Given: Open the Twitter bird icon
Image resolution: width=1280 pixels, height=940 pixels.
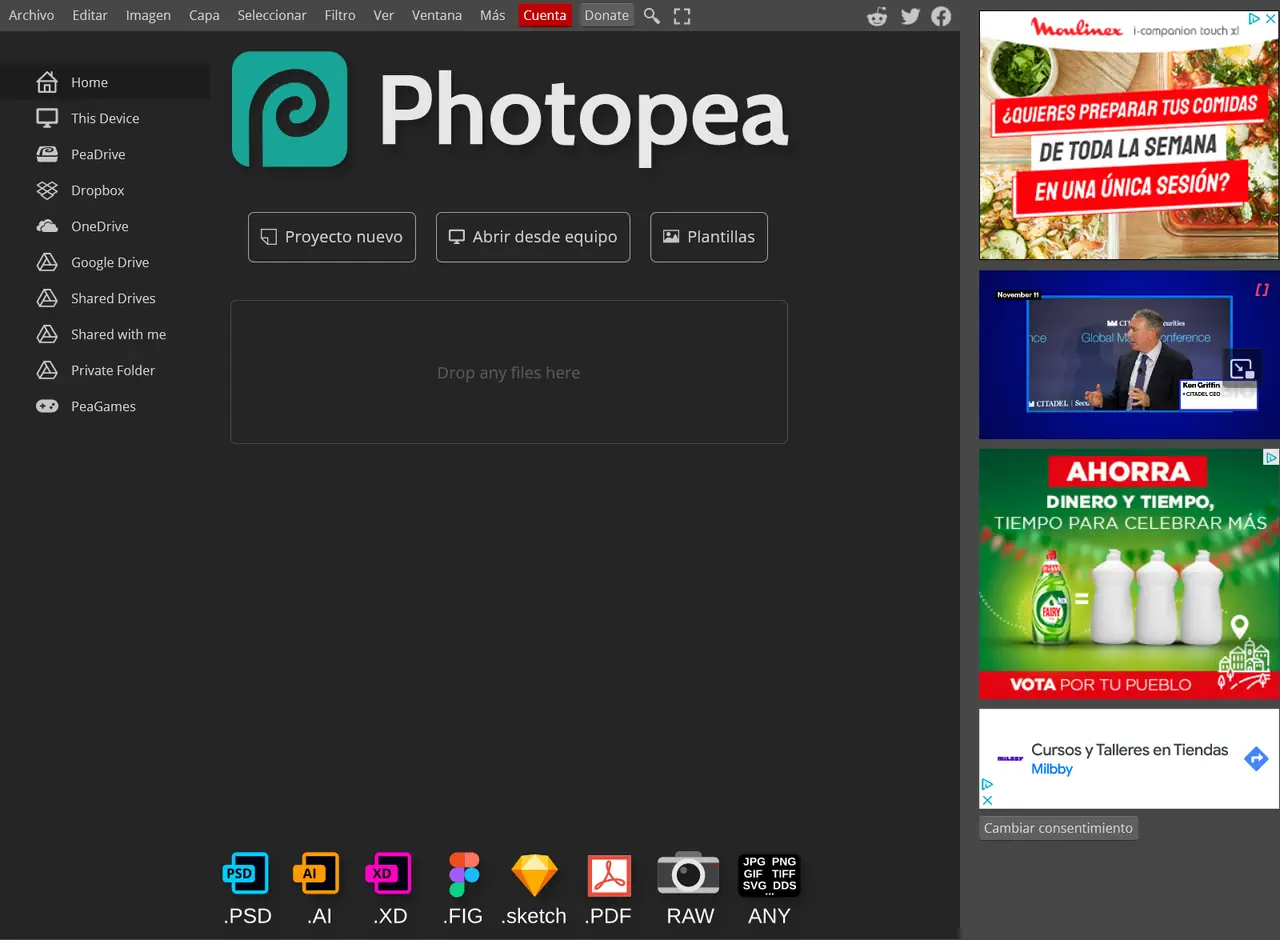Looking at the screenshot, I should coord(910,16).
